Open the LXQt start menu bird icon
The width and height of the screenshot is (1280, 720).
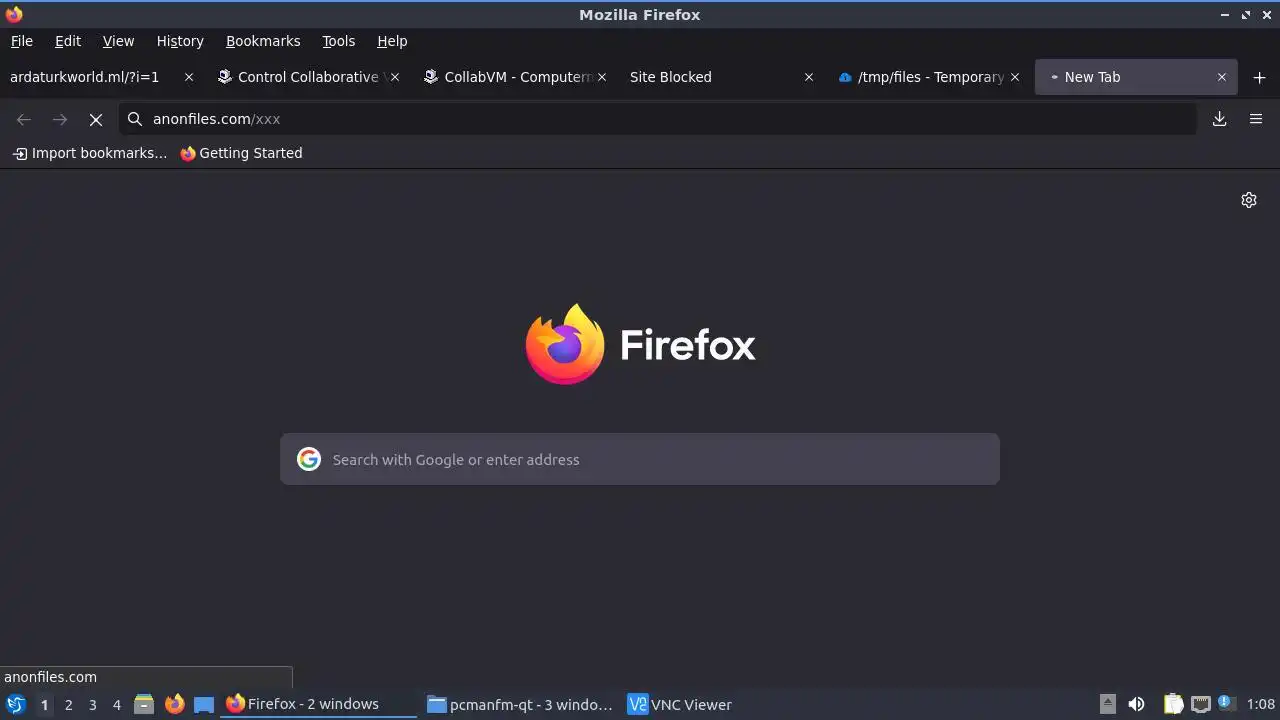15,704
